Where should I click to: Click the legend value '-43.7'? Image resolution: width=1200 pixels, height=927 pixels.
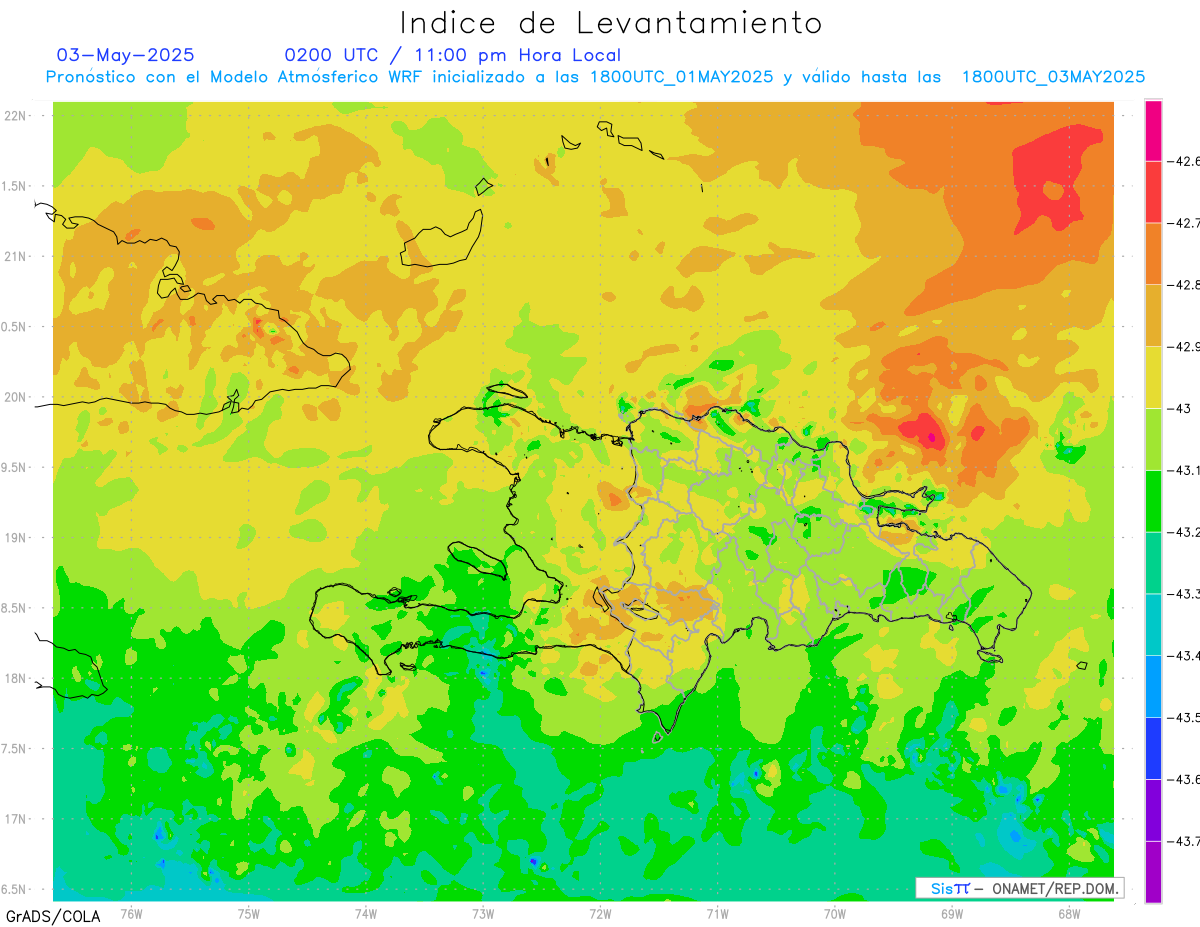(1184, 841)
